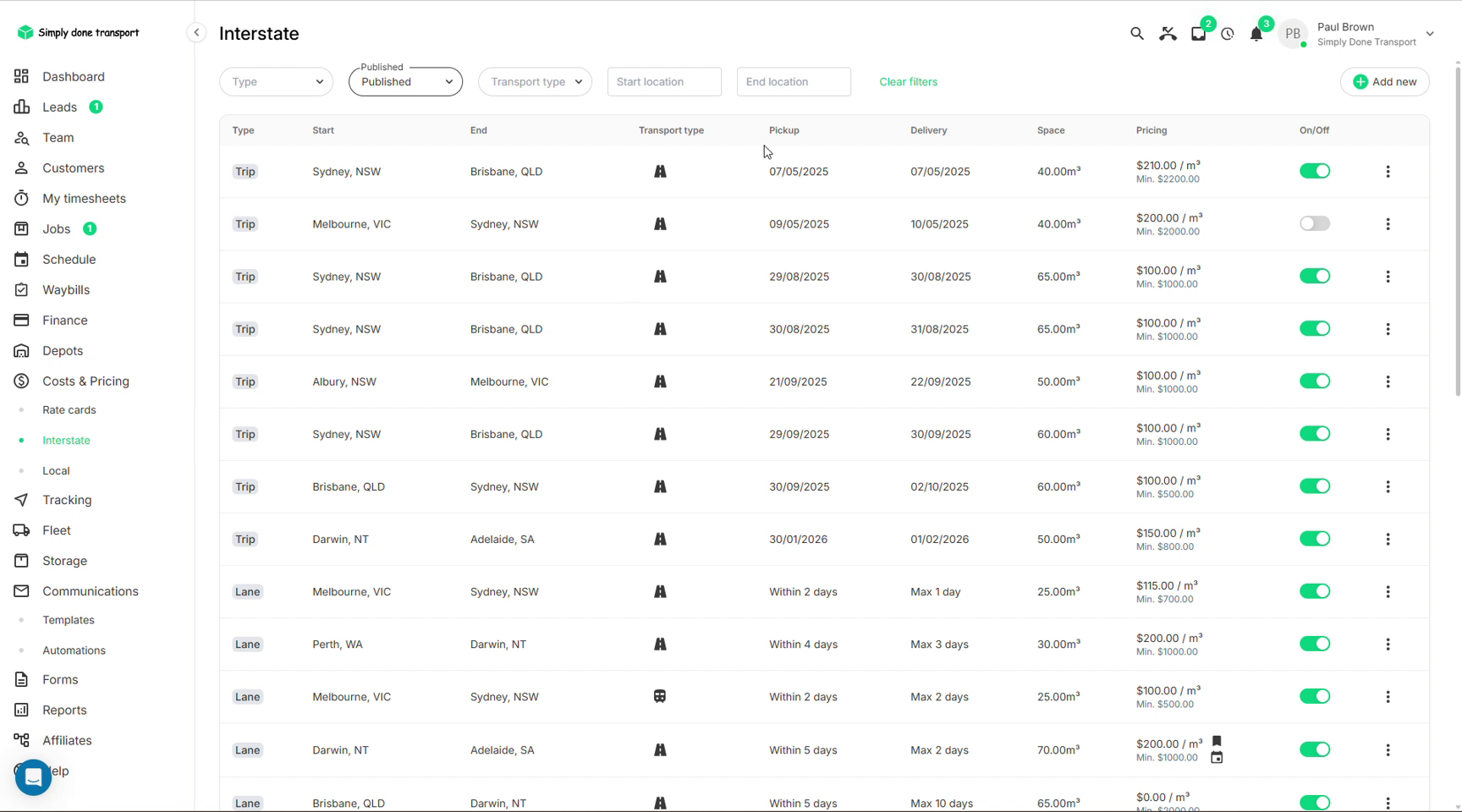Open Forms in sidebar
The height and width of the screenshot is (812, 1462).
tap(60, 680)
